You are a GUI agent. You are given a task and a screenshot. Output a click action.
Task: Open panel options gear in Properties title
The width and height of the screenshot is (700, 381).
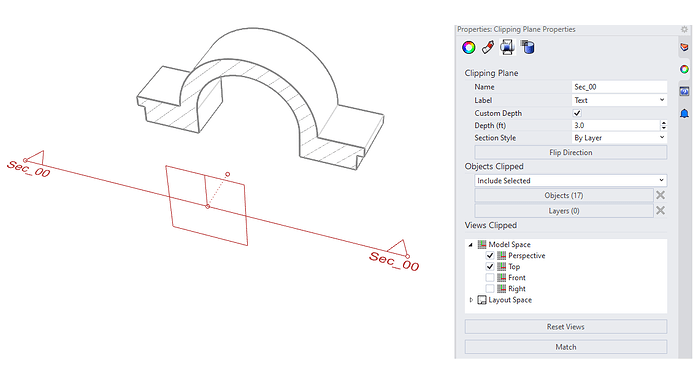684,29
